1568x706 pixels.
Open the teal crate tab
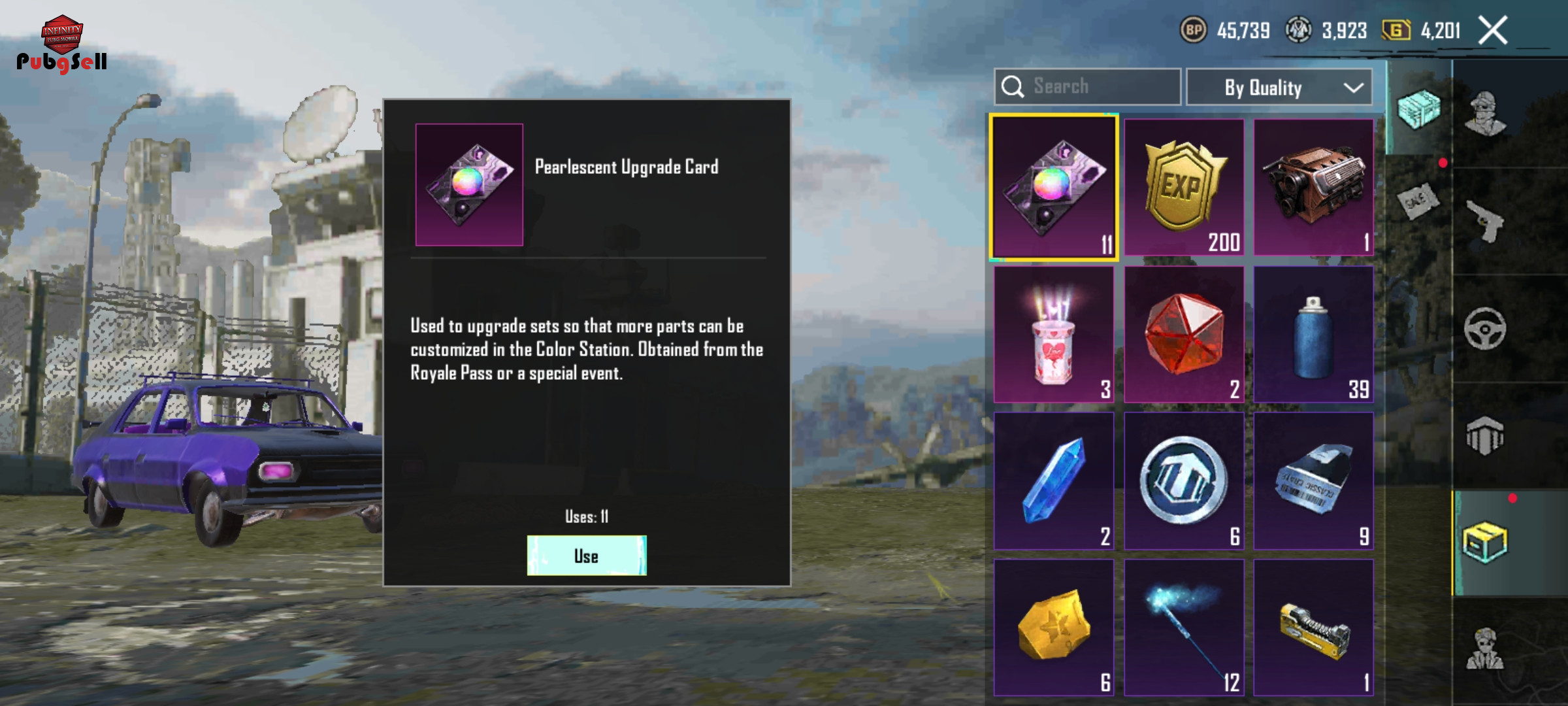tap(1418, 109)
